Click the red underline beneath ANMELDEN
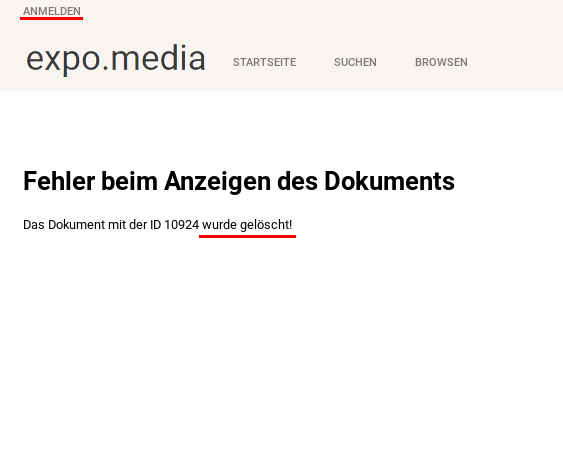 point(52,18)
